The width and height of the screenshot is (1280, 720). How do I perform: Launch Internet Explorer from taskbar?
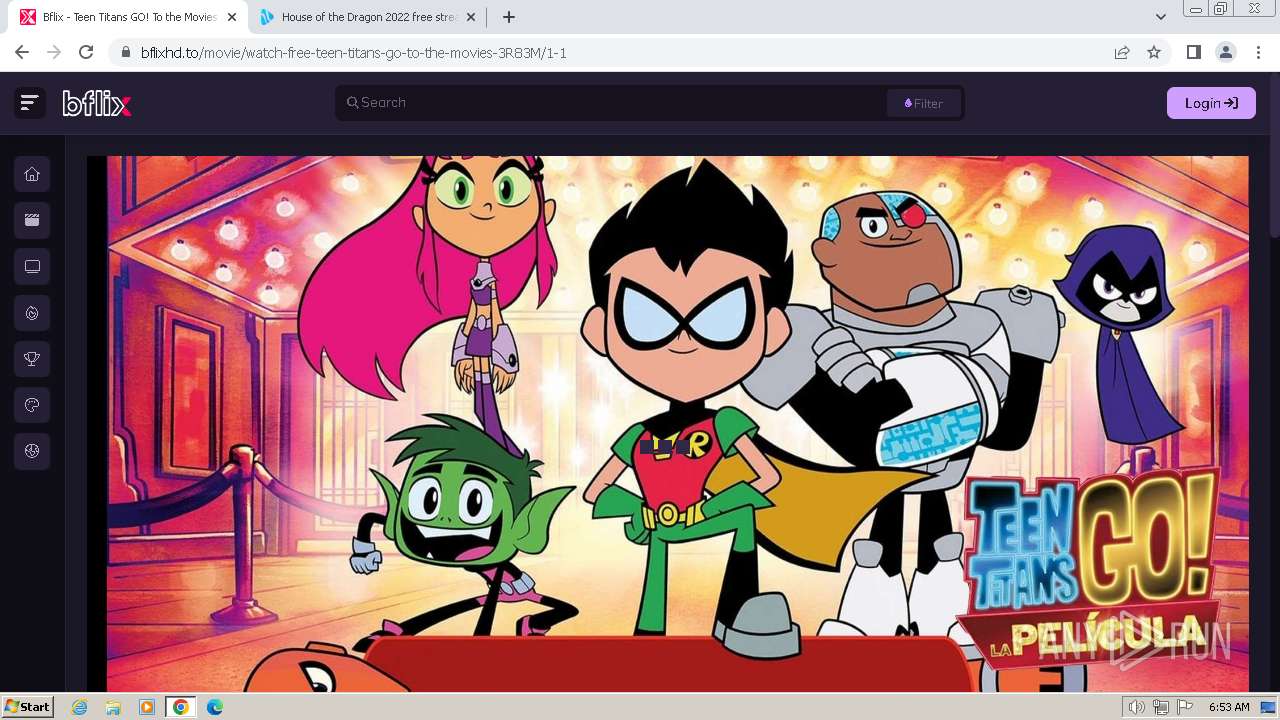(x=80, y=707)
